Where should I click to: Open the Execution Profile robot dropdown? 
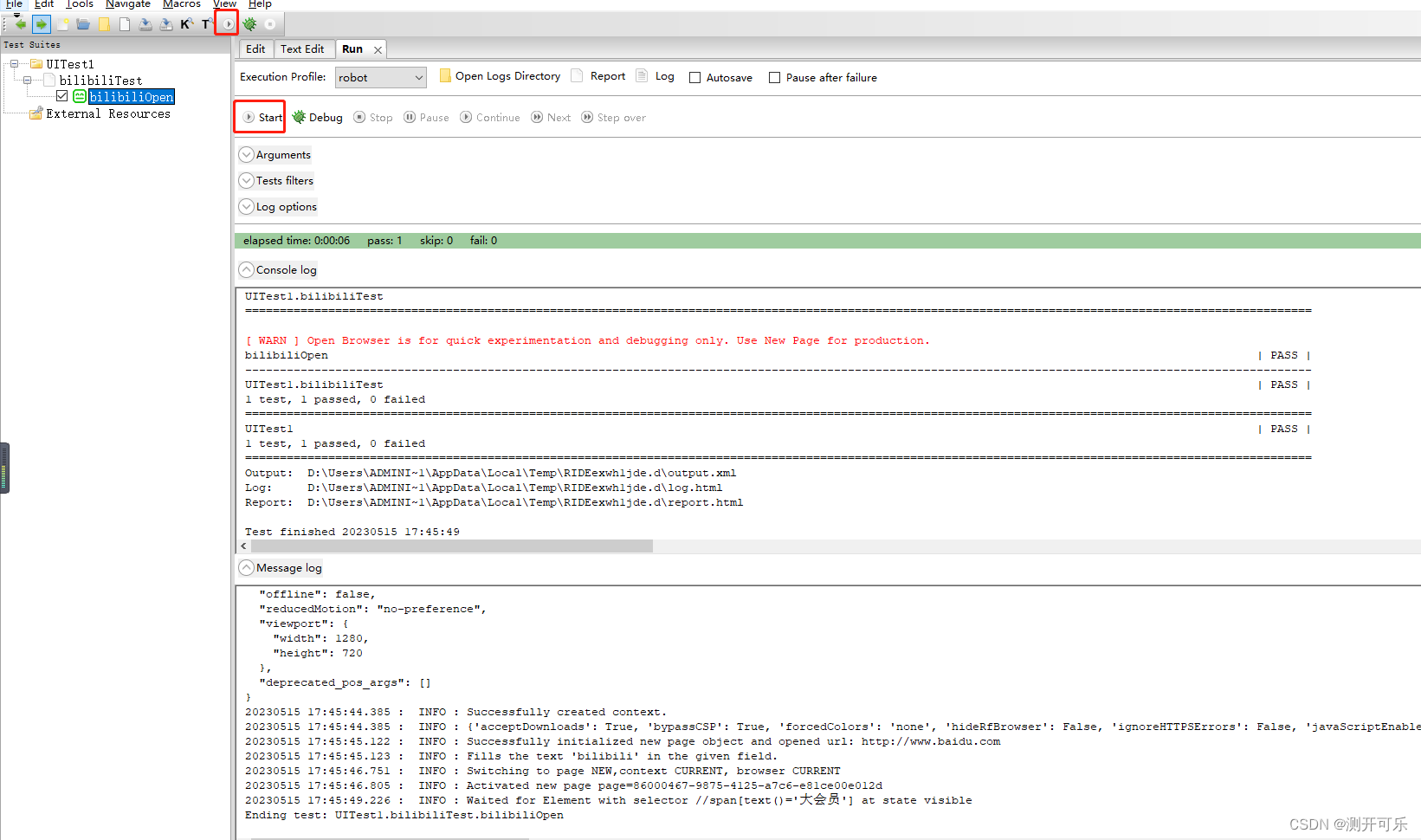[381, 77]
